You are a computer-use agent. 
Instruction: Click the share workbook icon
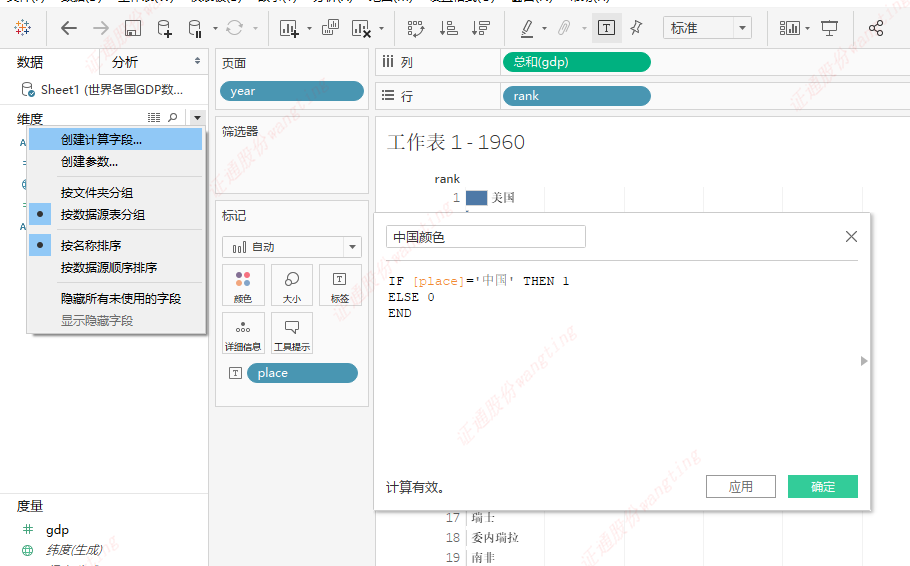pyautogui.click(x=876, y=28)
